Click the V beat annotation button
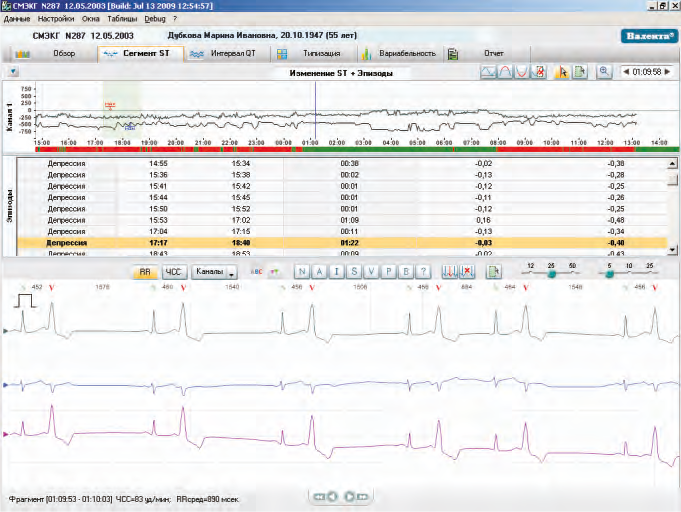This screenshot has width=681, height=512. [x=371, y=272]
